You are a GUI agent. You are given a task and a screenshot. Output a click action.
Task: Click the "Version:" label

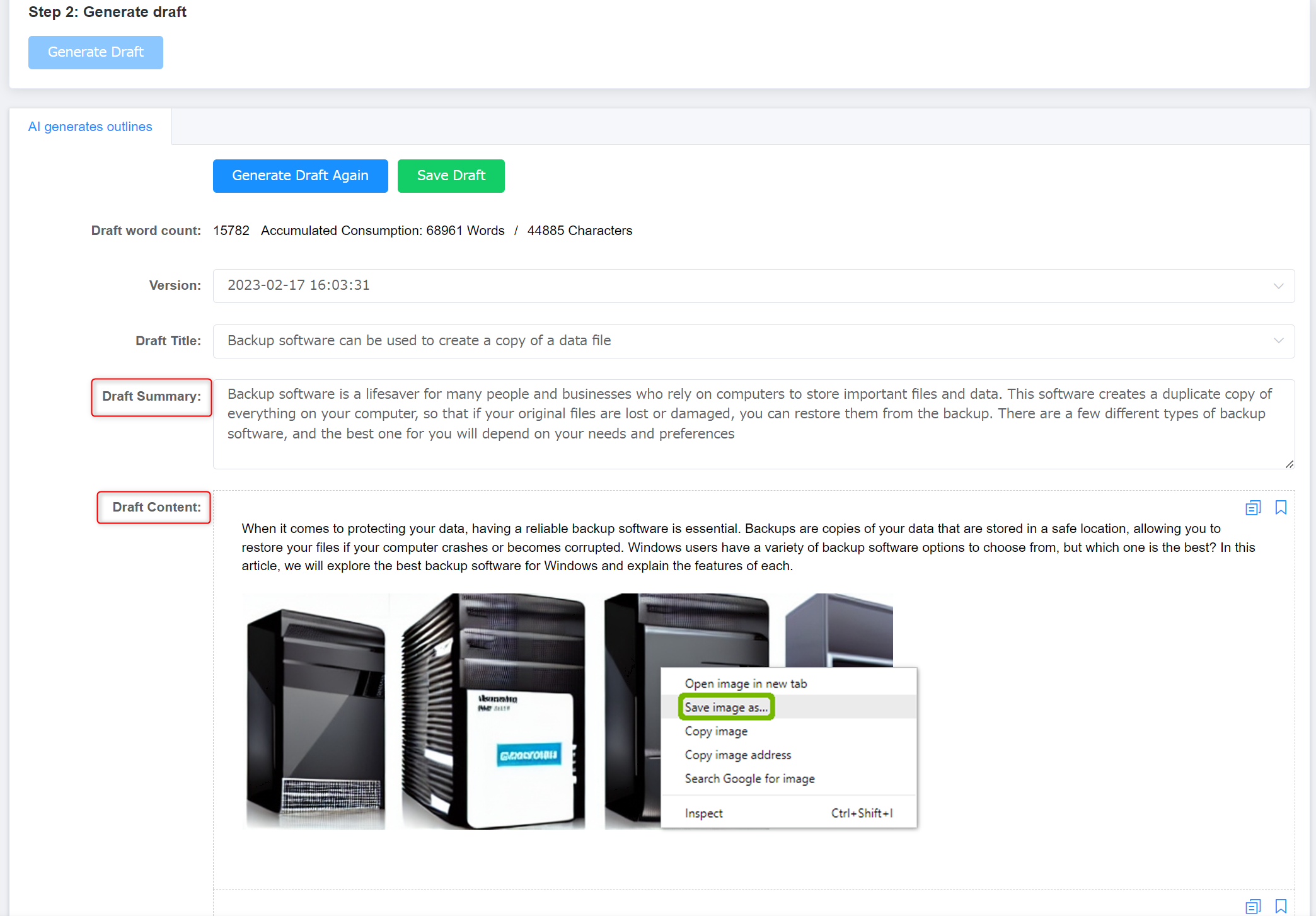(175, 285)
